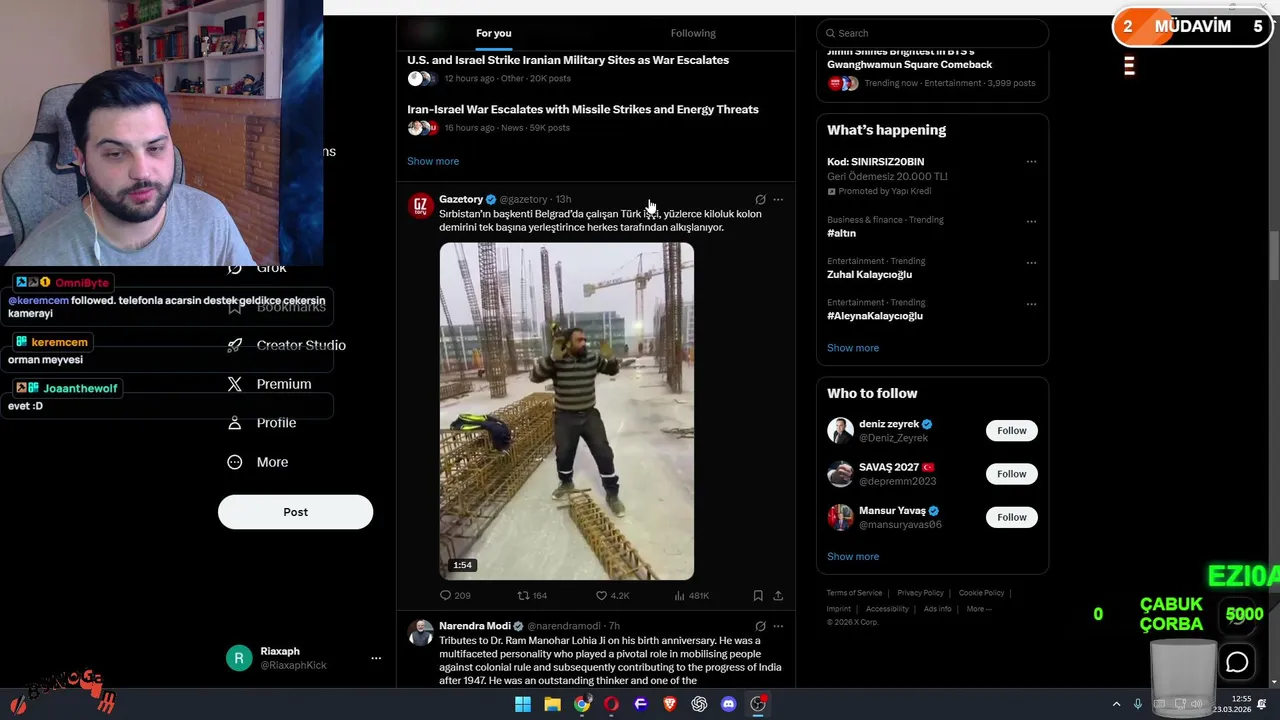Viewport: 1280px width, 720px height.
Task: Open ChatGPT app from the taskbar
Action: 699,704
